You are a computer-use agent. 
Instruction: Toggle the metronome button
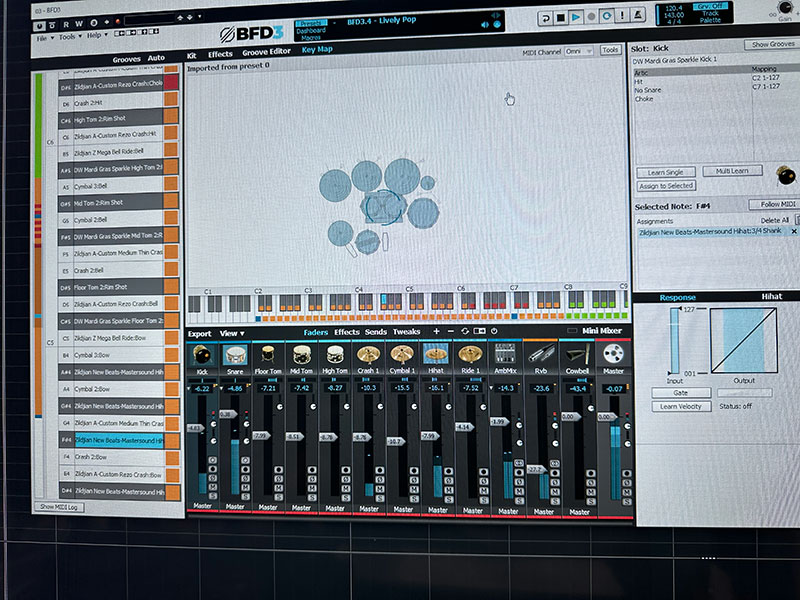tap(638, 15)
